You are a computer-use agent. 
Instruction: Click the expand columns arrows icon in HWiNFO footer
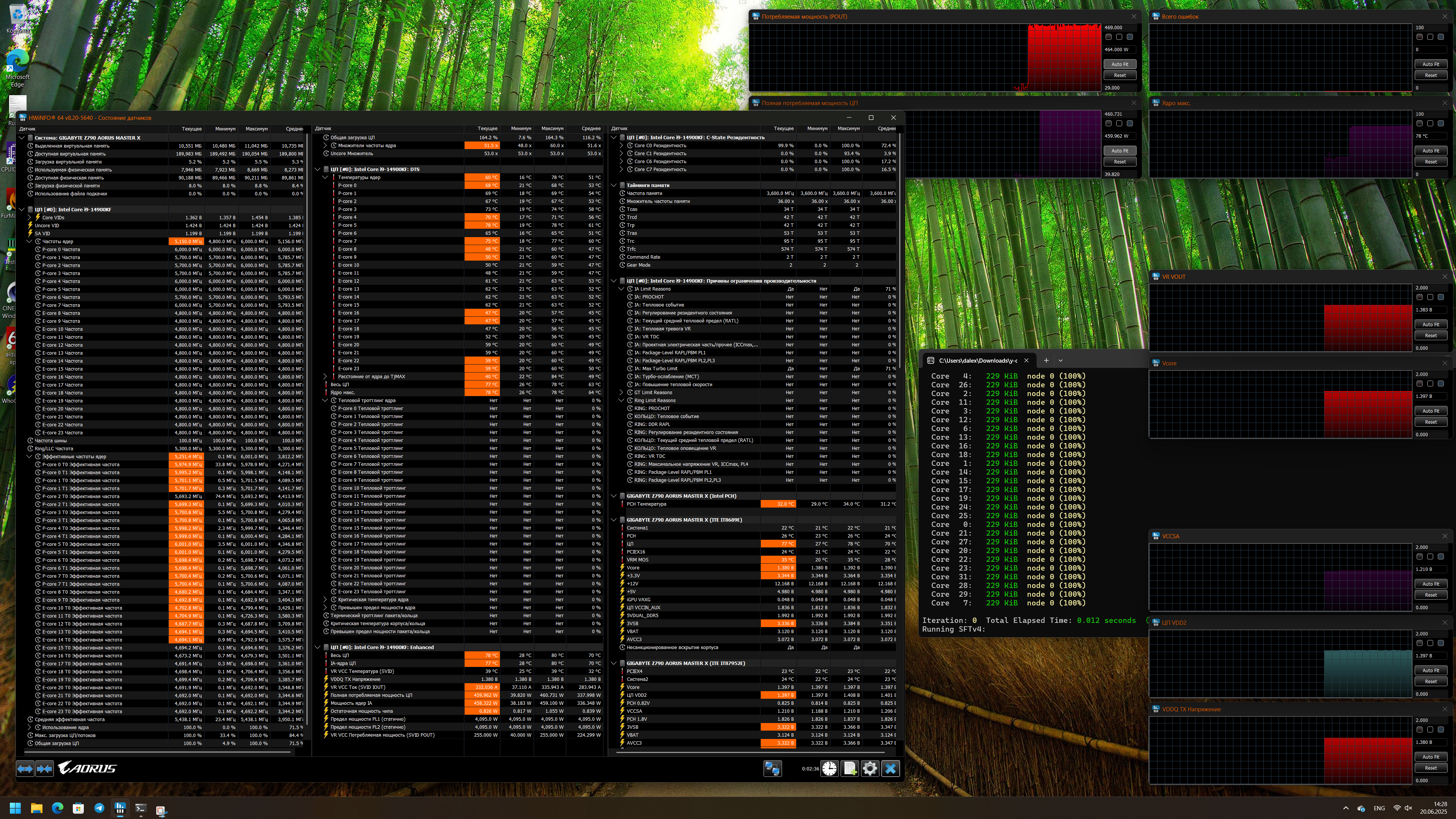click(x=25, y=768)
